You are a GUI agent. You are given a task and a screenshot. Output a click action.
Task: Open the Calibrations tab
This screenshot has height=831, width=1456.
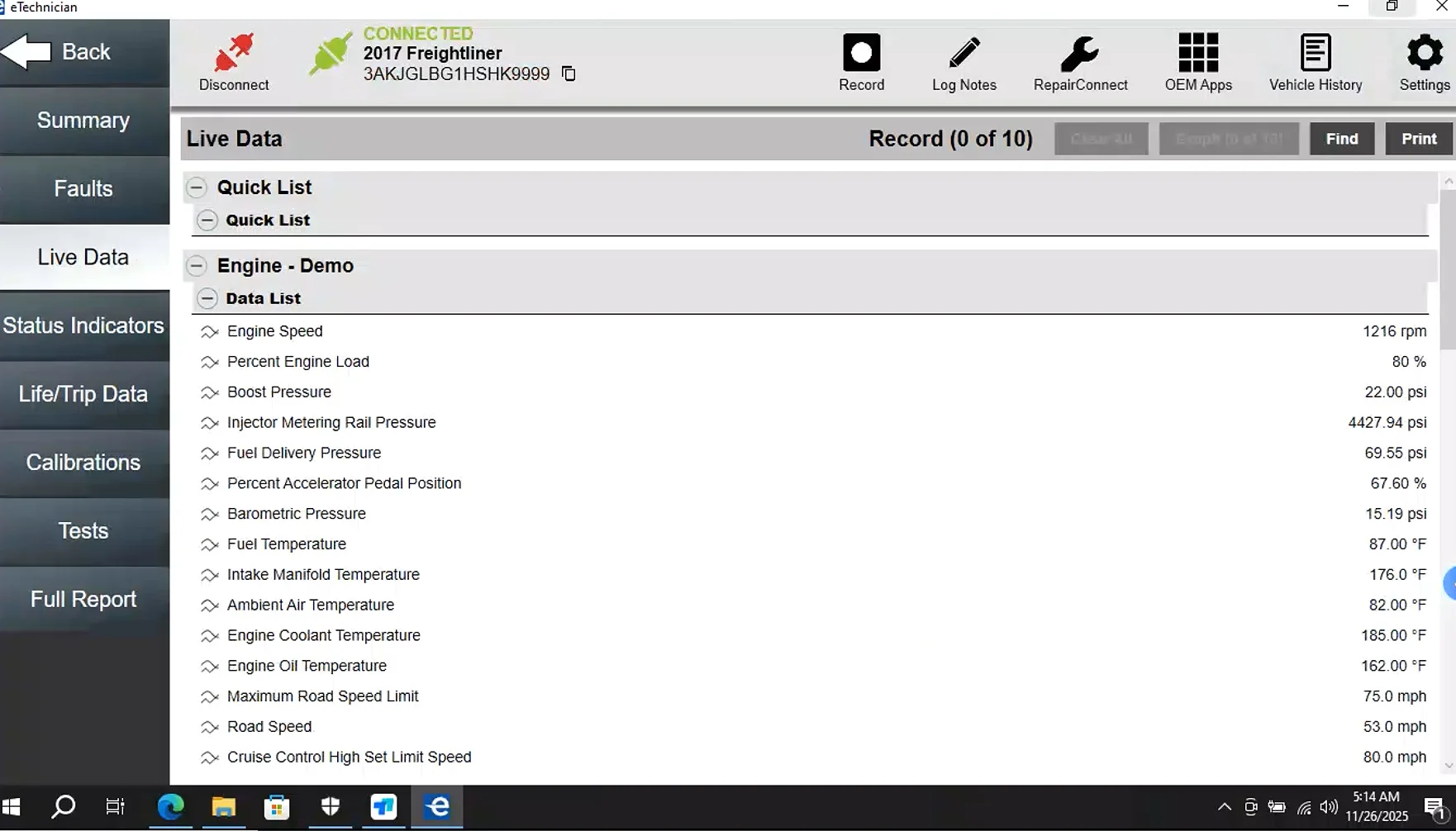84,463
